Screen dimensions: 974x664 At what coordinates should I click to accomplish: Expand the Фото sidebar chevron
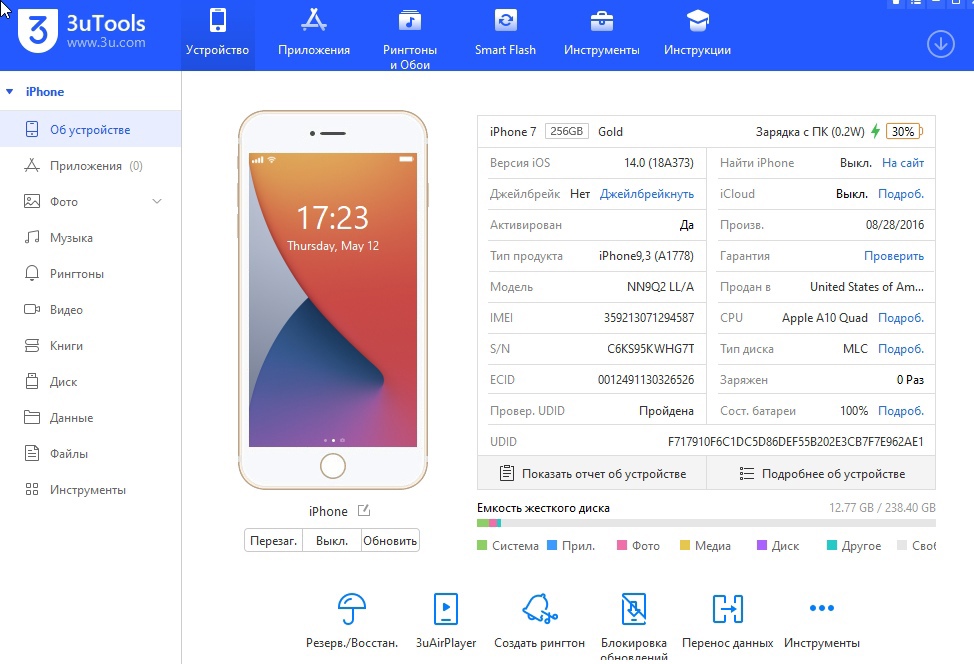pos(157,201)
